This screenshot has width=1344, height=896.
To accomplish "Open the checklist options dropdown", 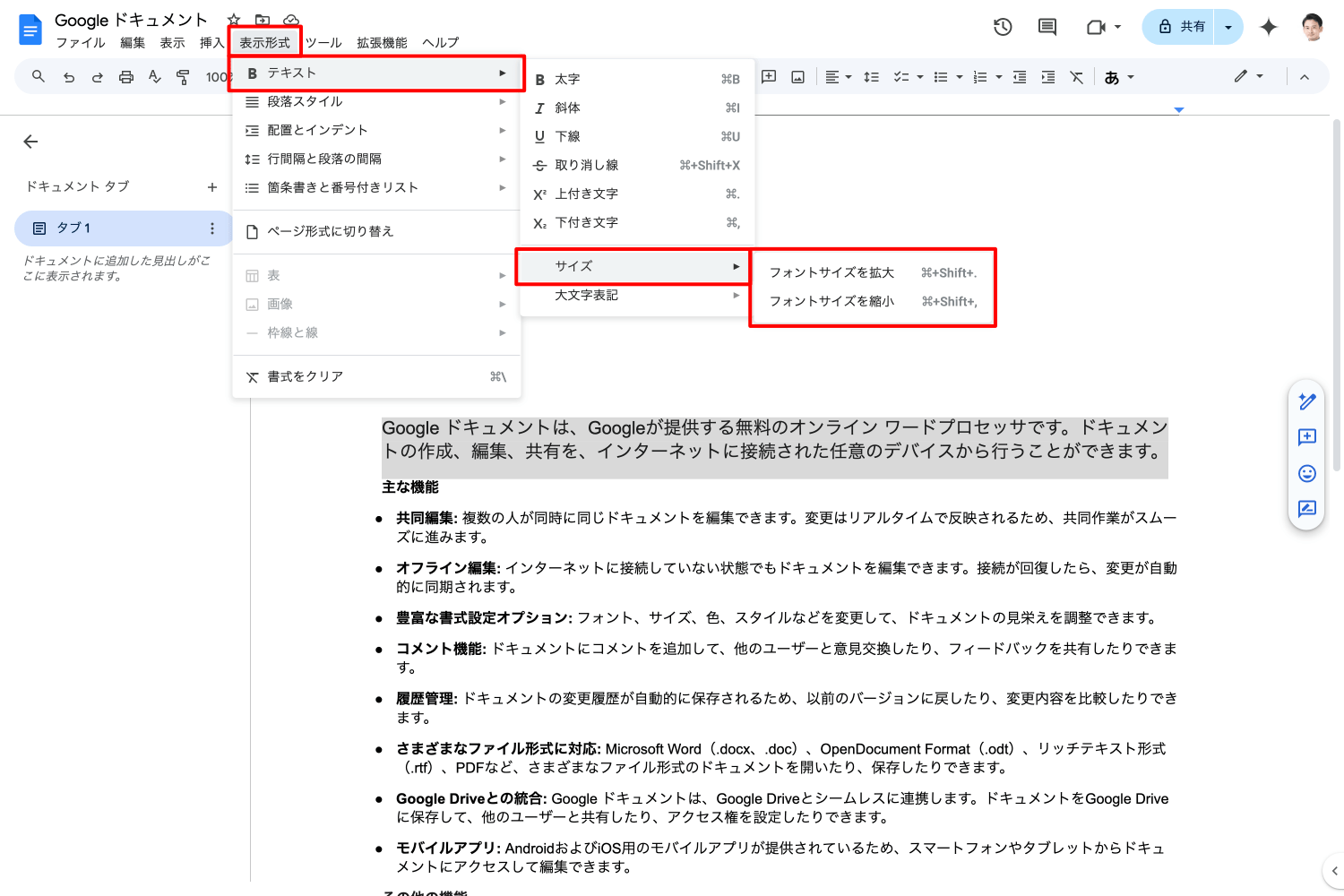I will click(908, 77).
